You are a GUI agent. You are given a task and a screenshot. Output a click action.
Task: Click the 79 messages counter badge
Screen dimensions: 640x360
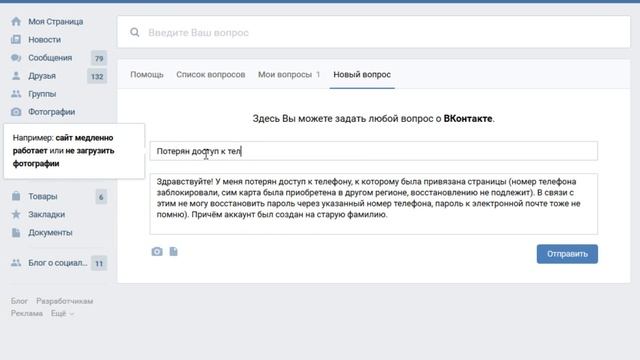pyautogui.click(x=99, y=58)
